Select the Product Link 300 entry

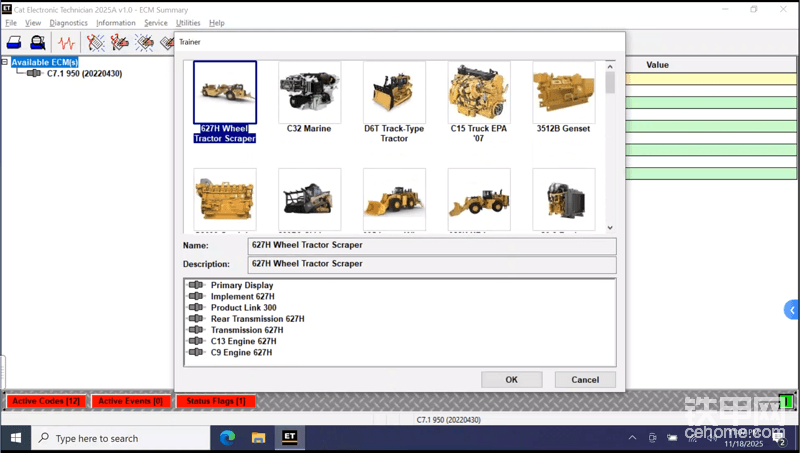coord(243,308)
